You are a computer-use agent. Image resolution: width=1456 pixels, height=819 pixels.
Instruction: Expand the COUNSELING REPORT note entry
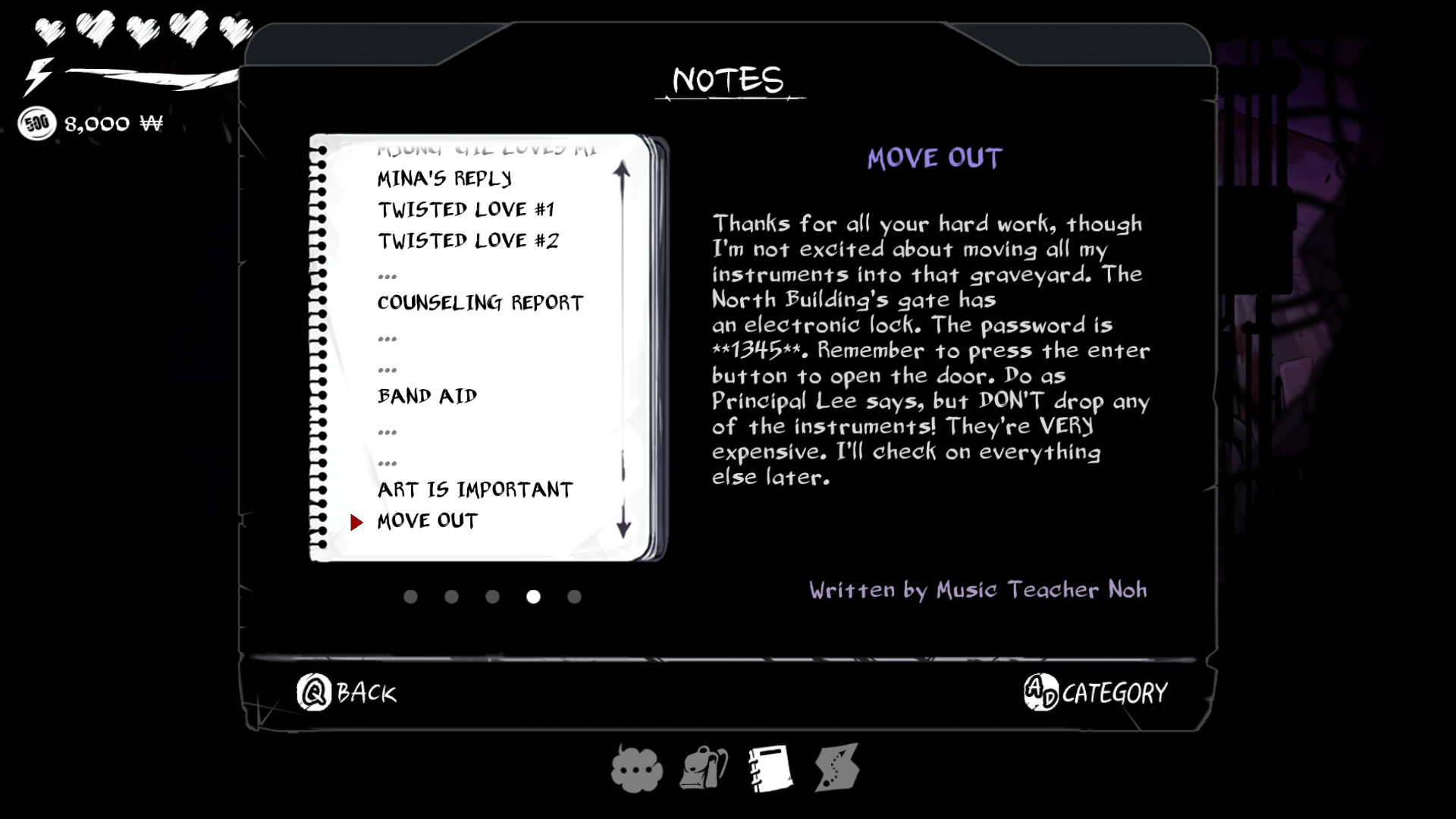point(479,302)
